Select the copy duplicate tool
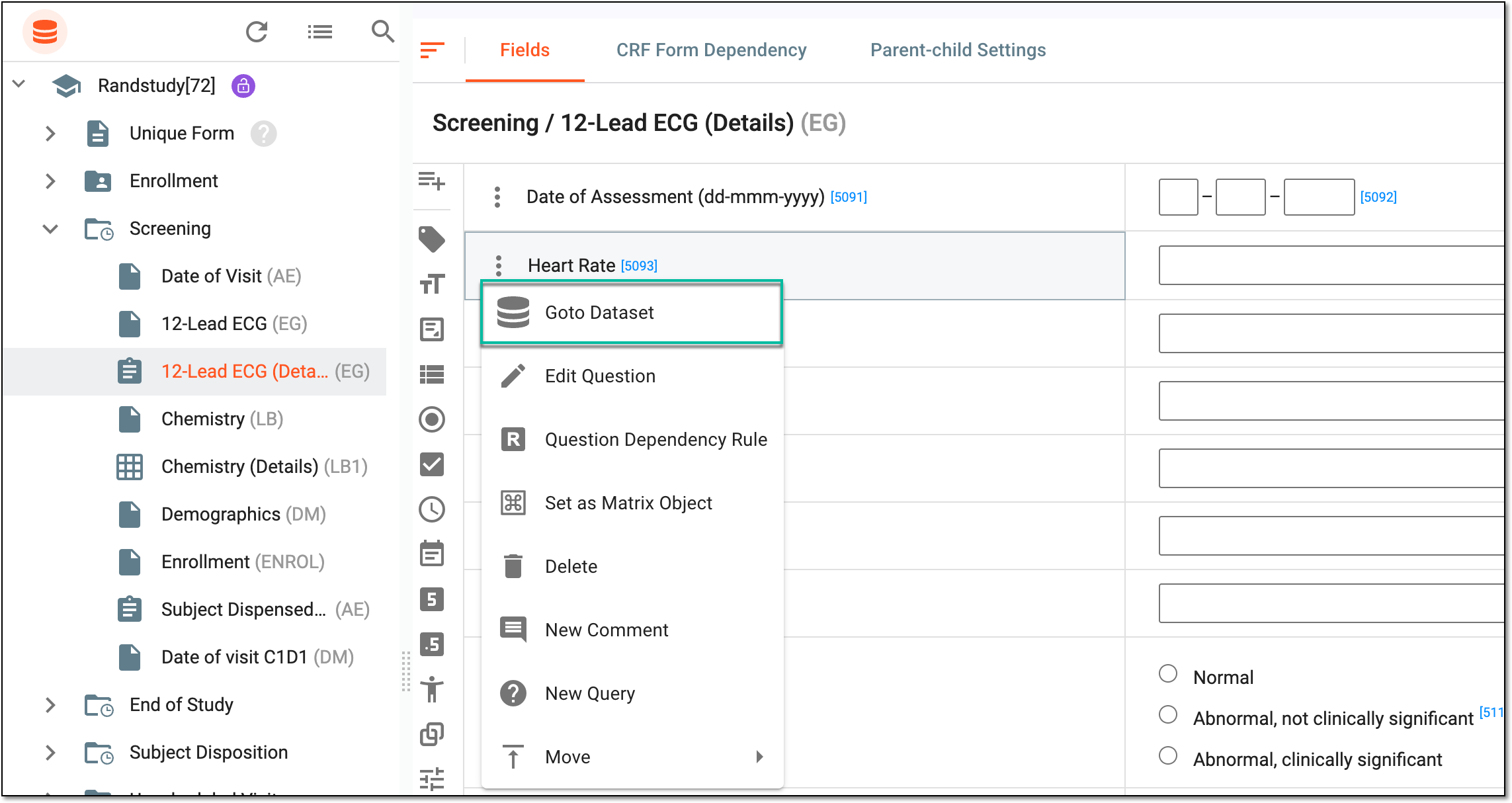 click(x=432, y=734)
